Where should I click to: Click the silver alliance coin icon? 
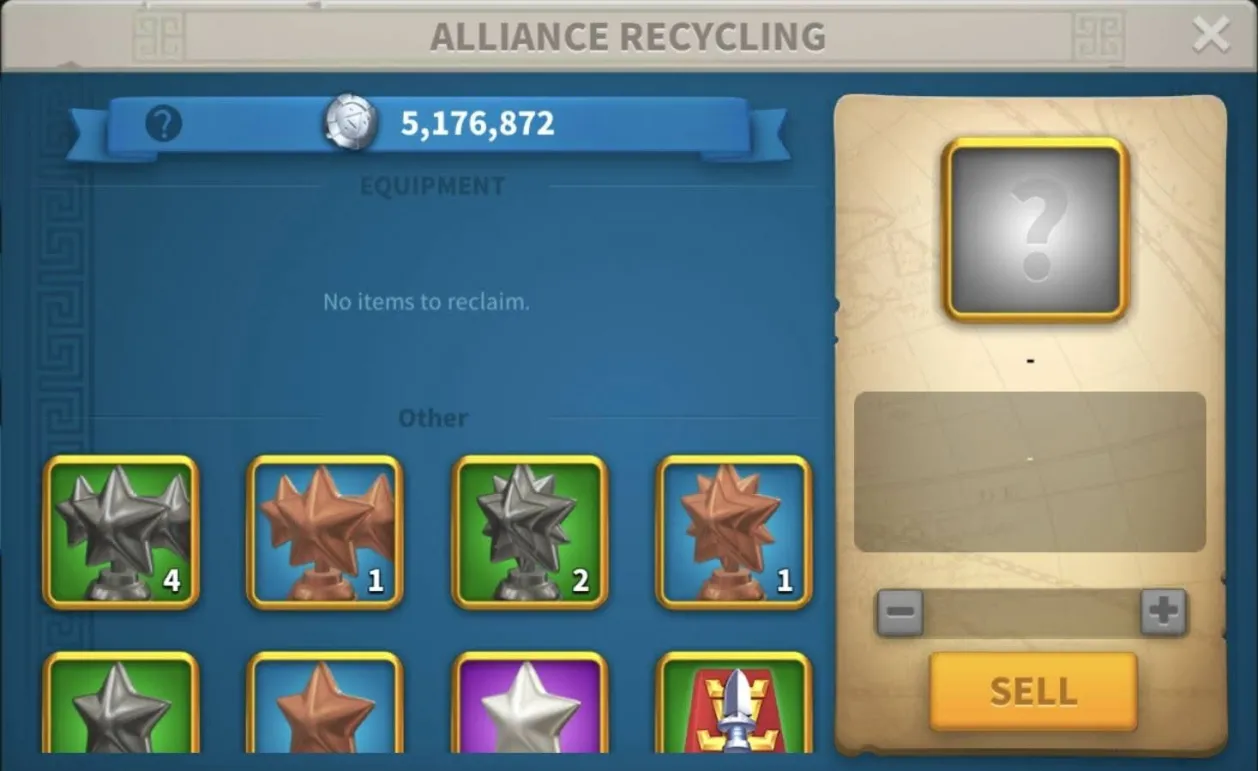tap(351, 124)
